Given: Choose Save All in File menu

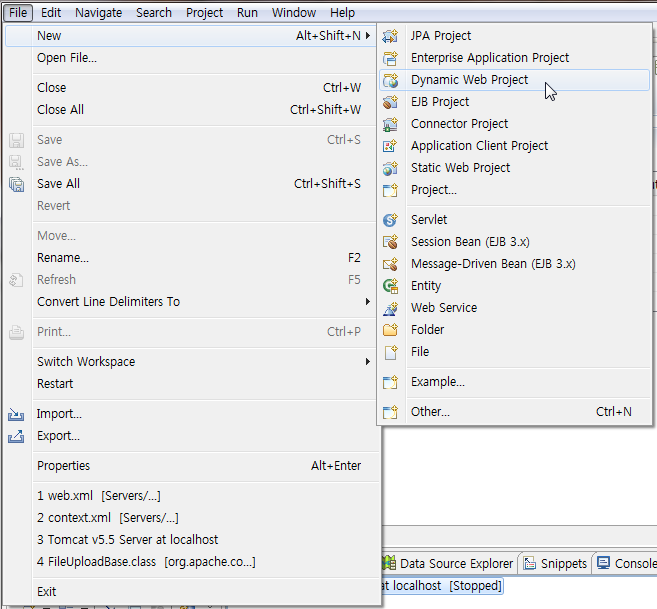Looking at the screenshot, I should point(190,184).
